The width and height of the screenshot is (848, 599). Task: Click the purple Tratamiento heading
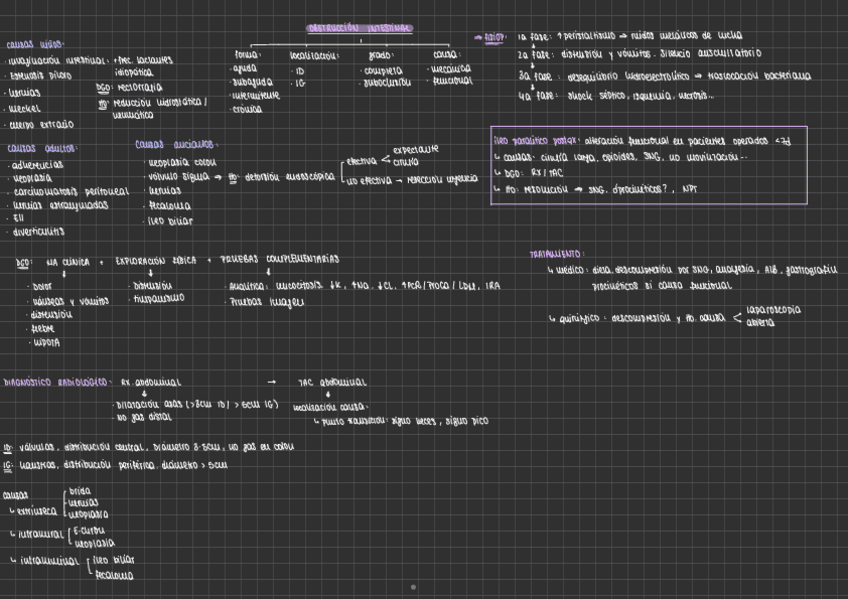pos(557,254)
